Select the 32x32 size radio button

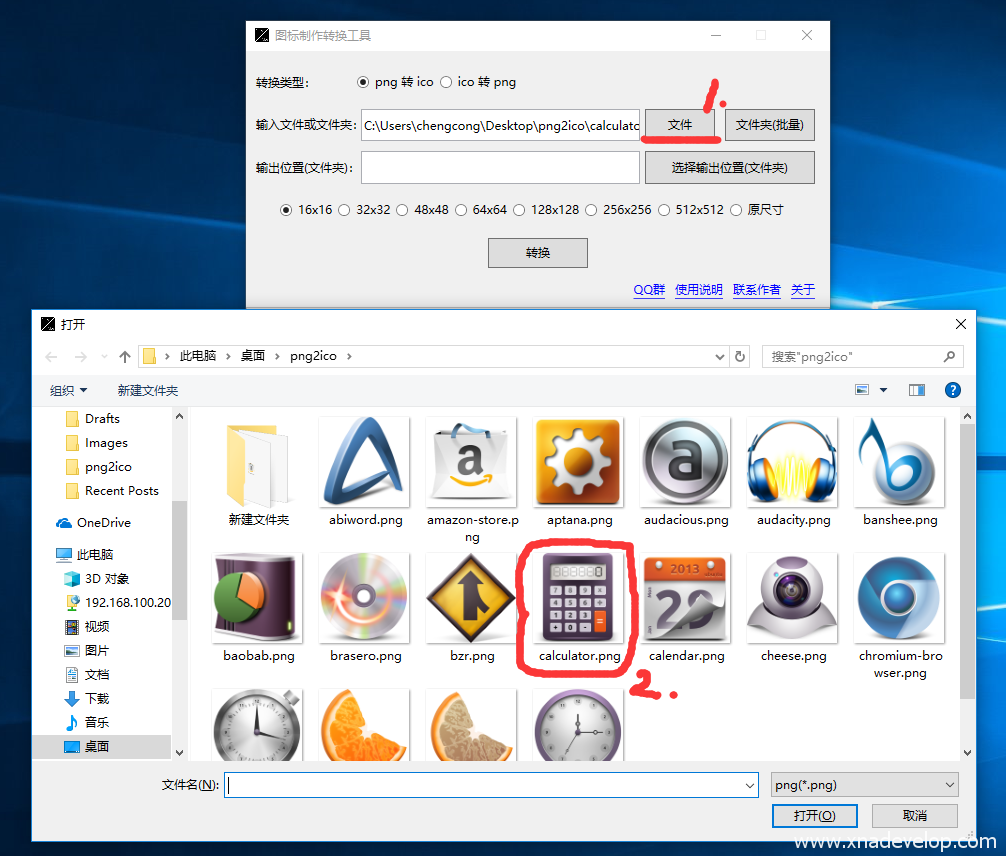coord(345,210)
